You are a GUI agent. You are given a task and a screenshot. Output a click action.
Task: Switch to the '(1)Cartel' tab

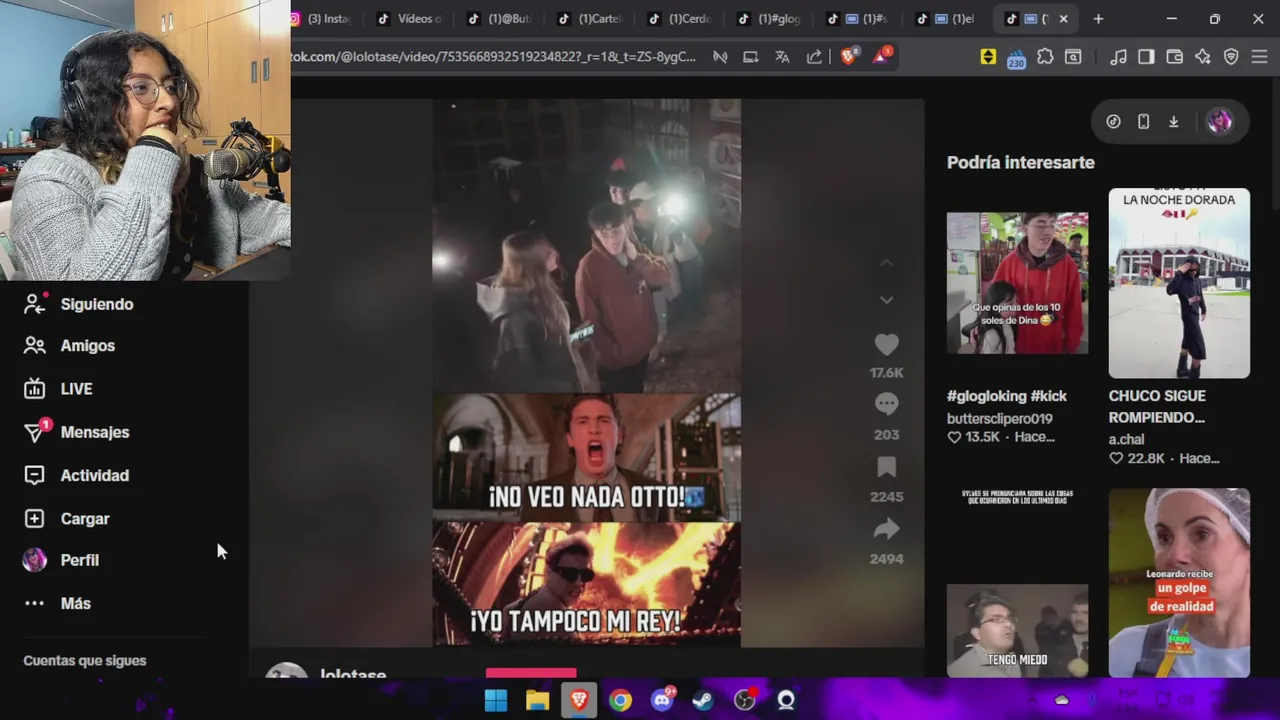pyautogui.click(x=590, y=19)
